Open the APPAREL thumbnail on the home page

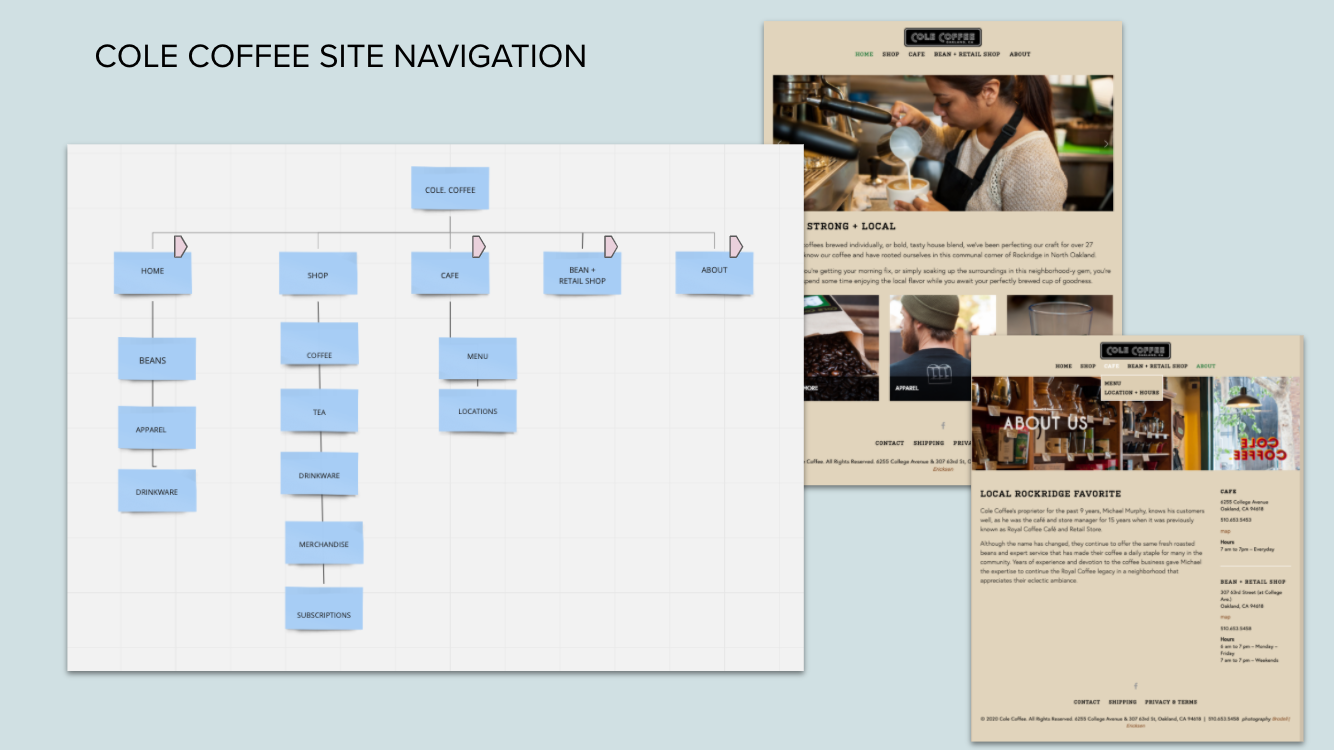click(943, 348)
